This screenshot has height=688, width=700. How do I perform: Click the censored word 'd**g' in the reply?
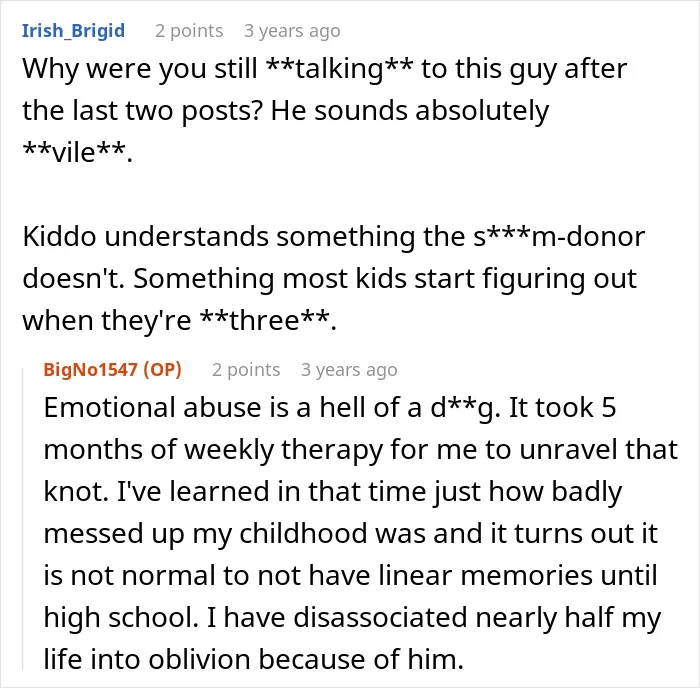tap(463, 408)
